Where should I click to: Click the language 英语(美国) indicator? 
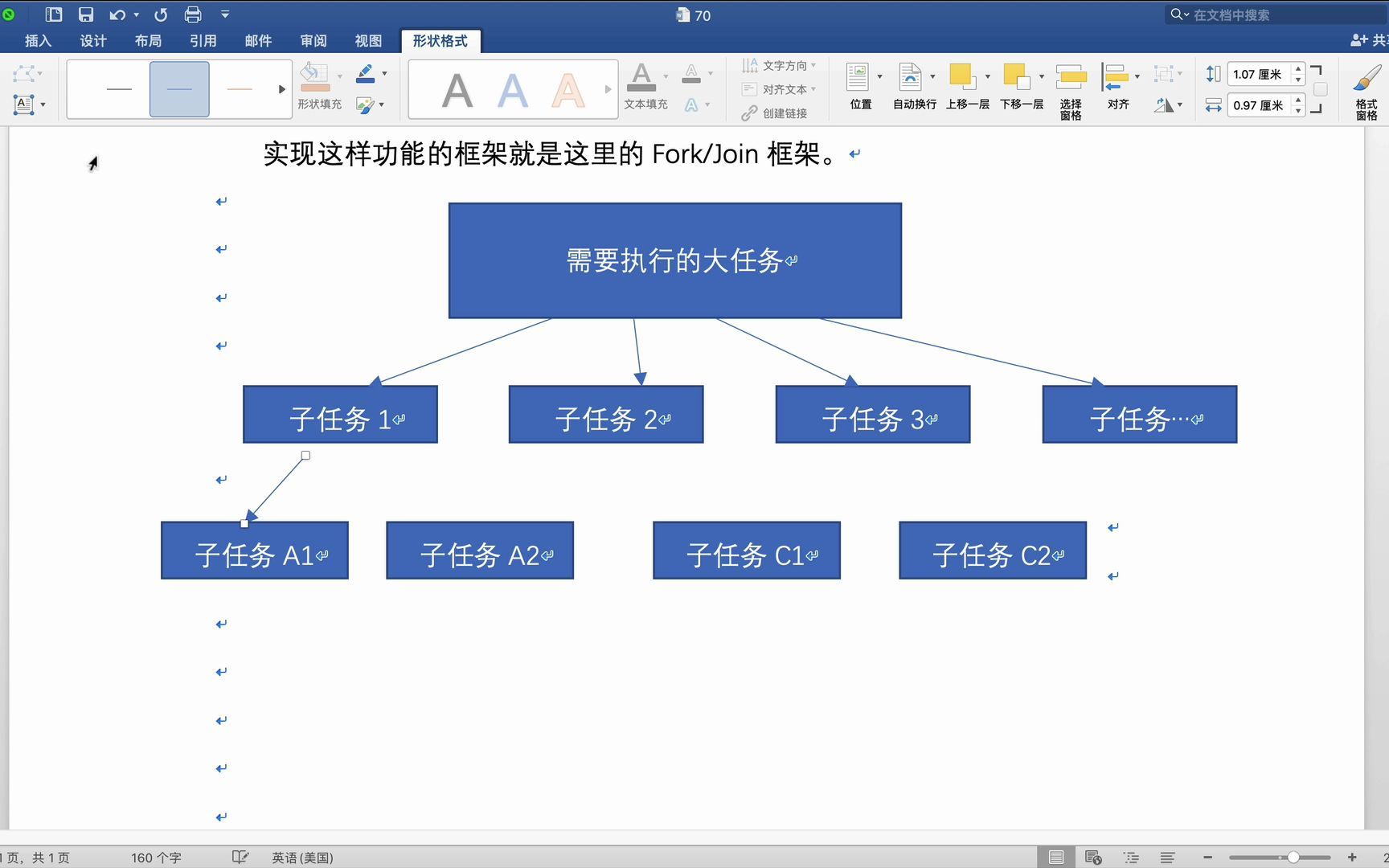(302, 858)
